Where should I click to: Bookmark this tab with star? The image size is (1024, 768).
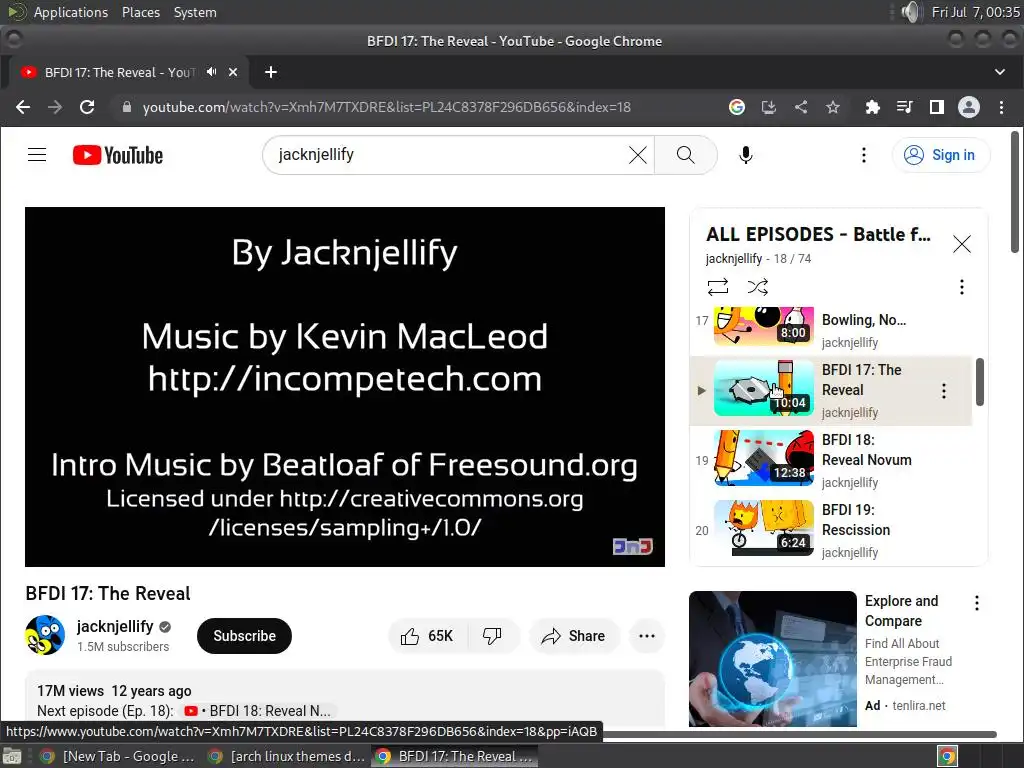(x=833, y=107)
